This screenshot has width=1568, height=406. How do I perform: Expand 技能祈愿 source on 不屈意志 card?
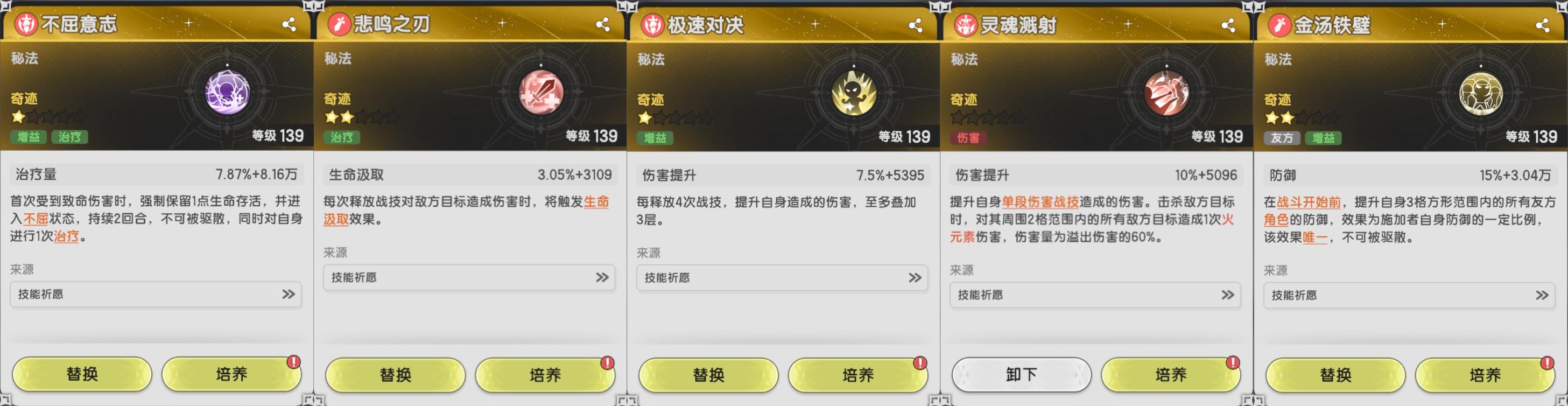pyautogui.click(x=156, y=295)
